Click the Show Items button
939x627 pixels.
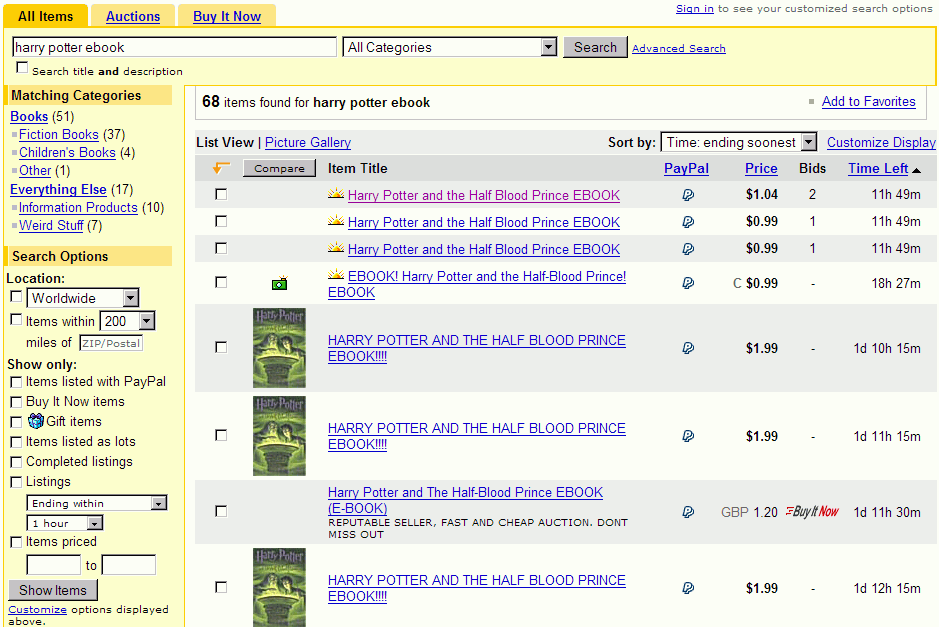point(53,590)
